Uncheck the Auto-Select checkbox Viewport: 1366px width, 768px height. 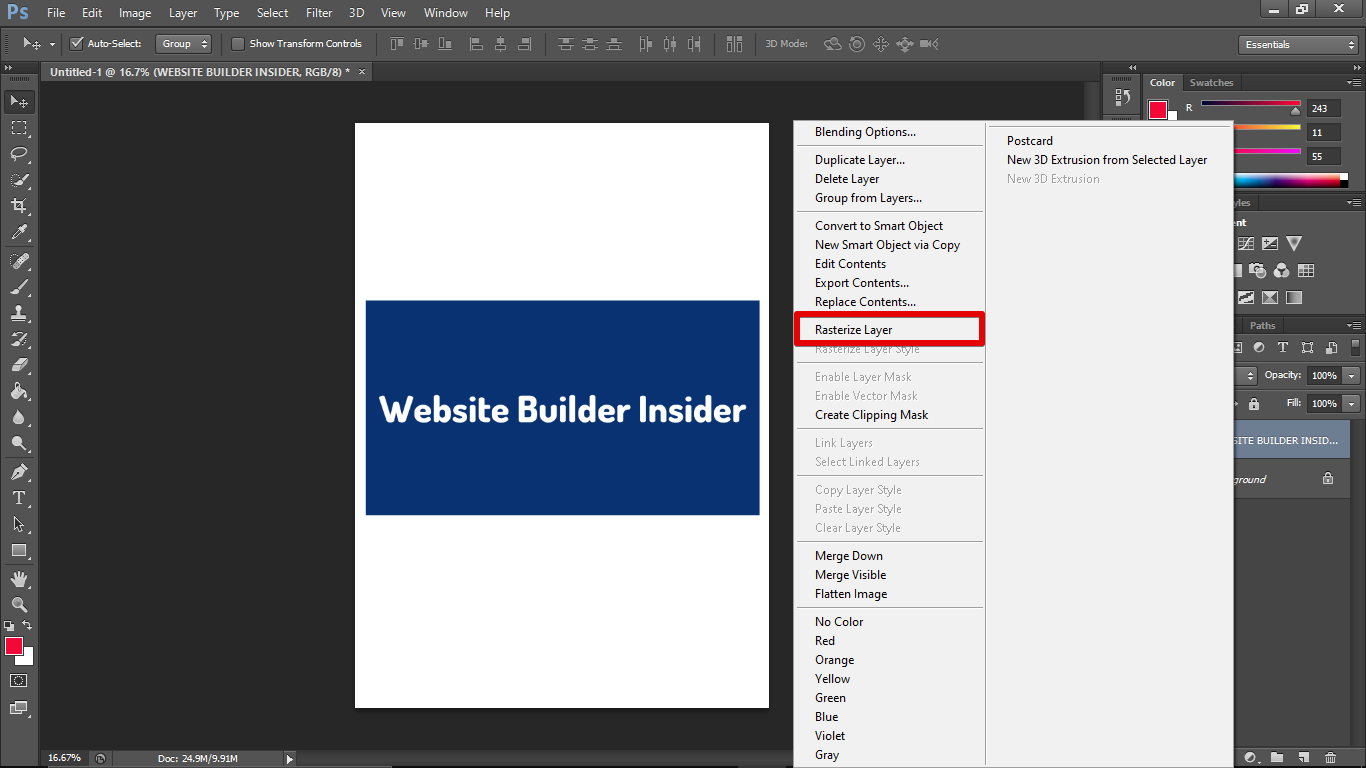pyautogui.click(x=77, y=44)
